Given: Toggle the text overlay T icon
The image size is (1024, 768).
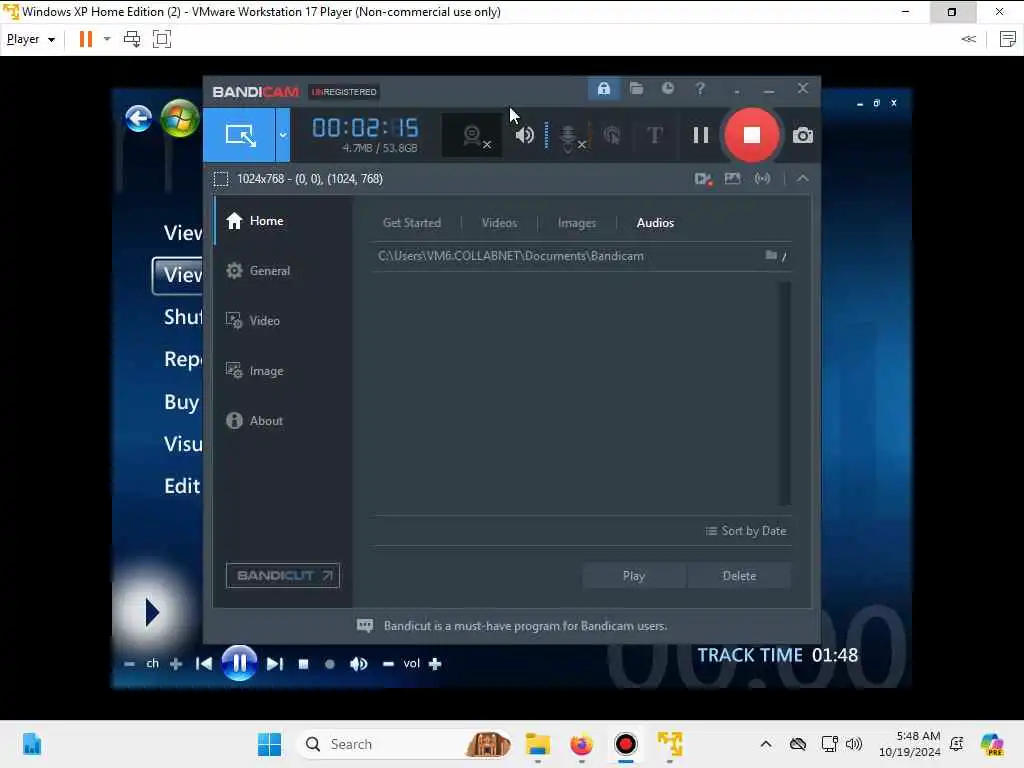Looking at the screenshot, I should pyautogui.click(x=655, y=135).
